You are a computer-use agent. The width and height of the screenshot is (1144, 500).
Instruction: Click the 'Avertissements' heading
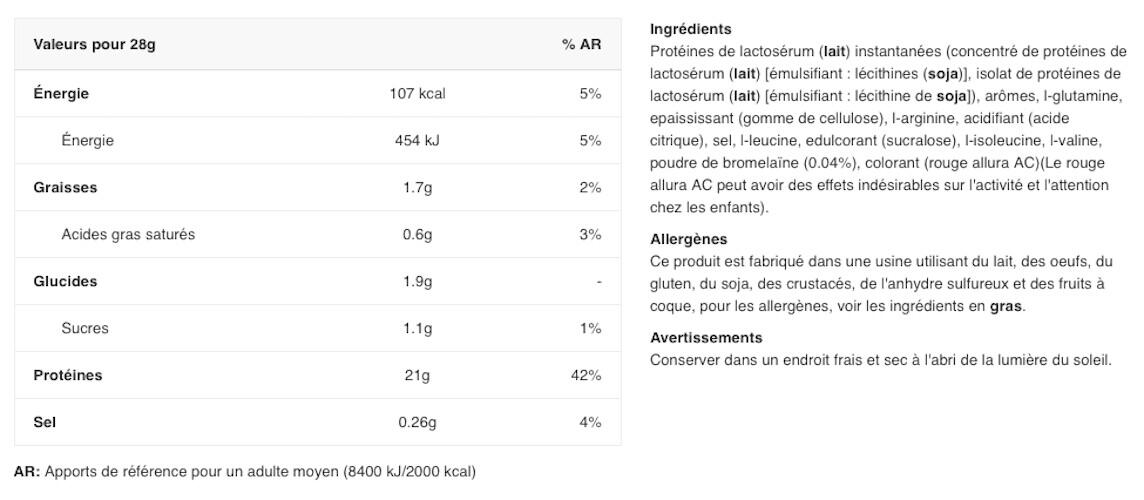706,338
